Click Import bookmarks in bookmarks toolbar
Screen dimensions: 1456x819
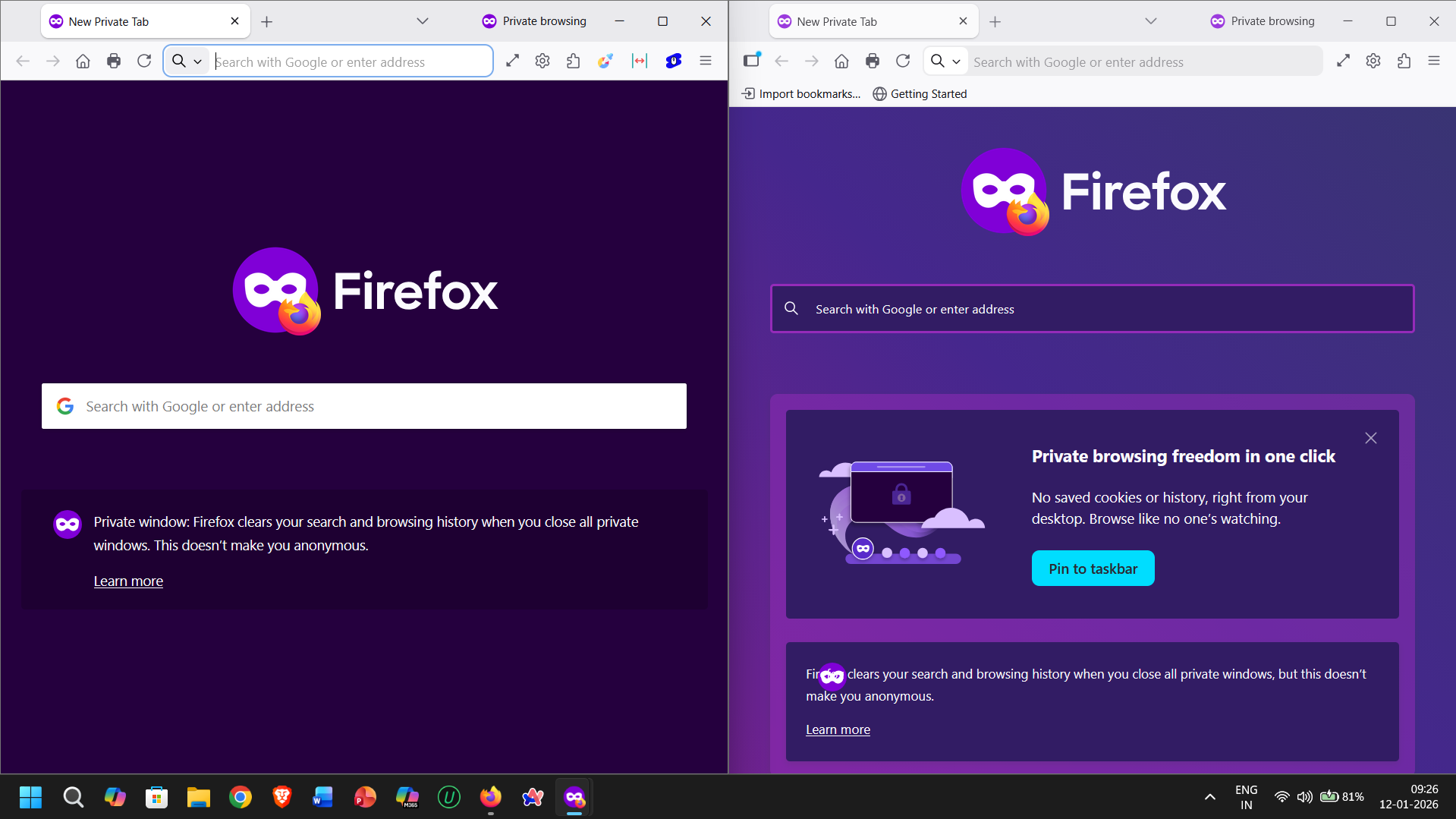801,94
